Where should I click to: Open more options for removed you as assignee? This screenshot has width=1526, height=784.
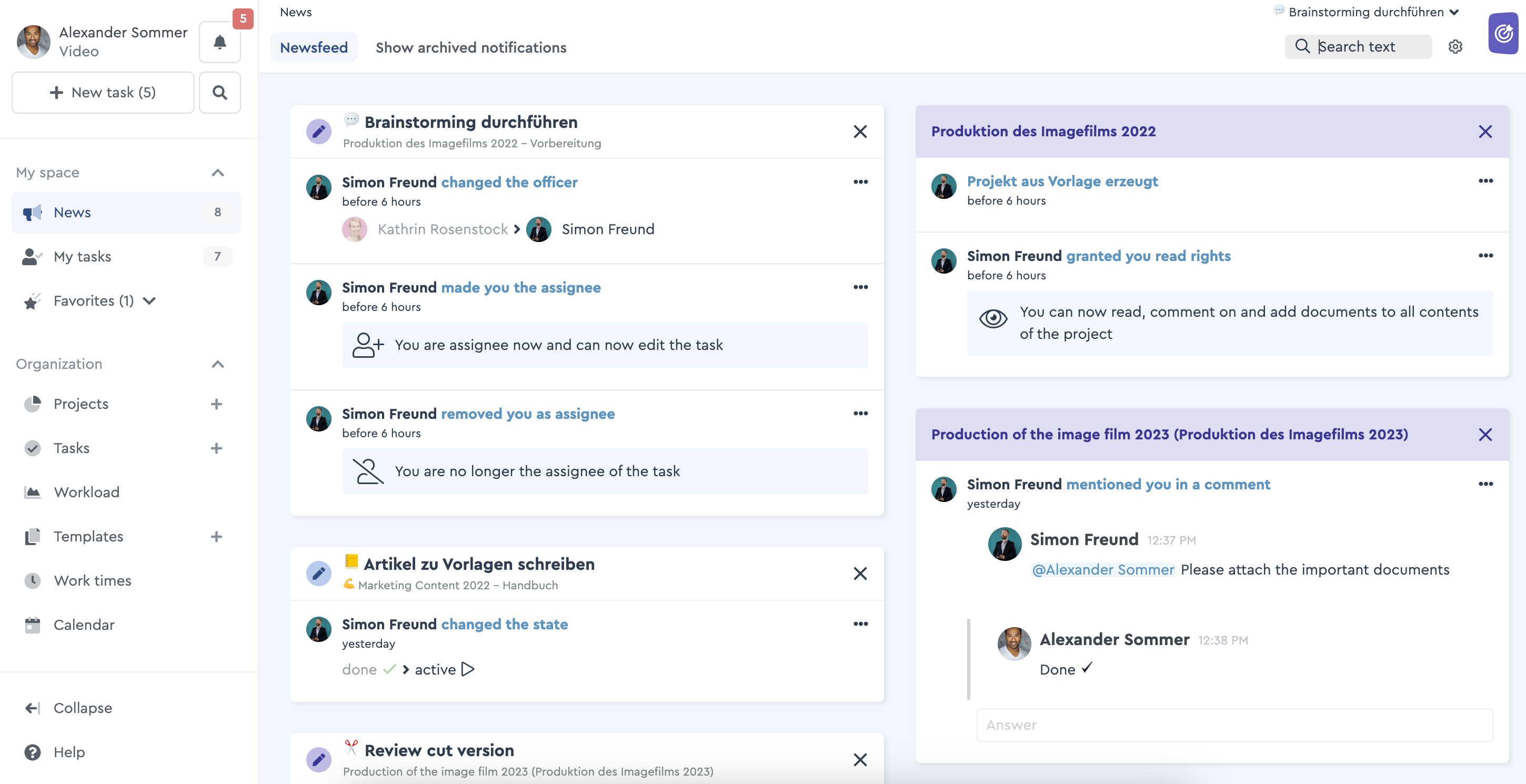[x=861, y=414]
